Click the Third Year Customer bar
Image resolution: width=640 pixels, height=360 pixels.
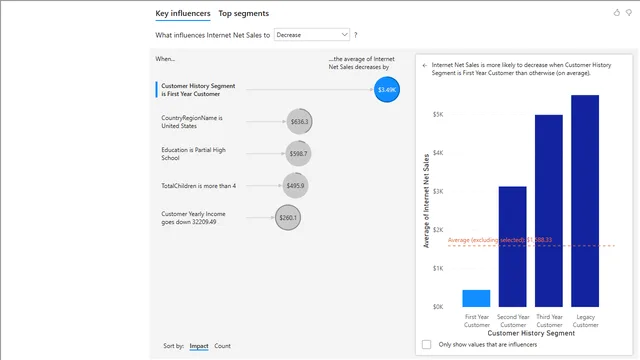coord(549,211)
